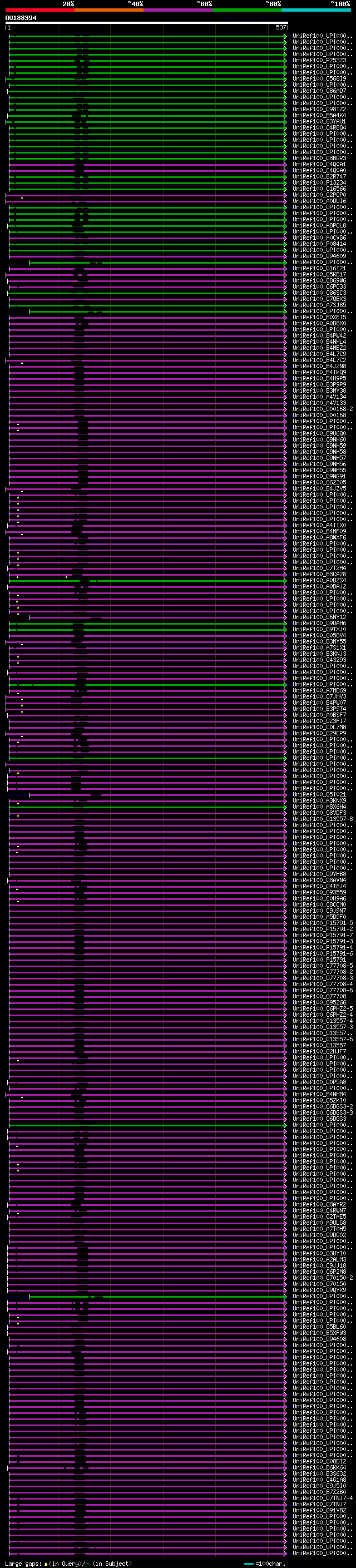Image resolution: width=356 pixels, height=1568 pixels.
Task: Open the hit UniRef100_P13234
Action: [319, 182]
